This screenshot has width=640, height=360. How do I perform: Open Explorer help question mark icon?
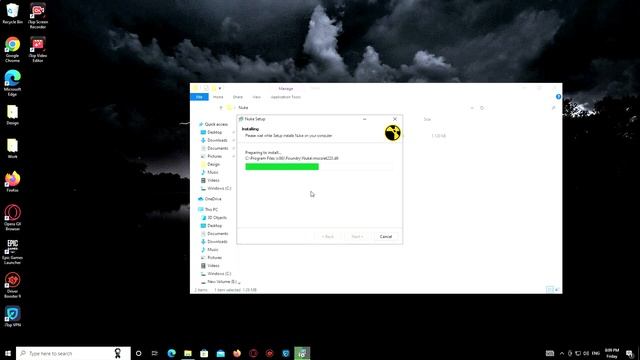(x=558, y=97)
